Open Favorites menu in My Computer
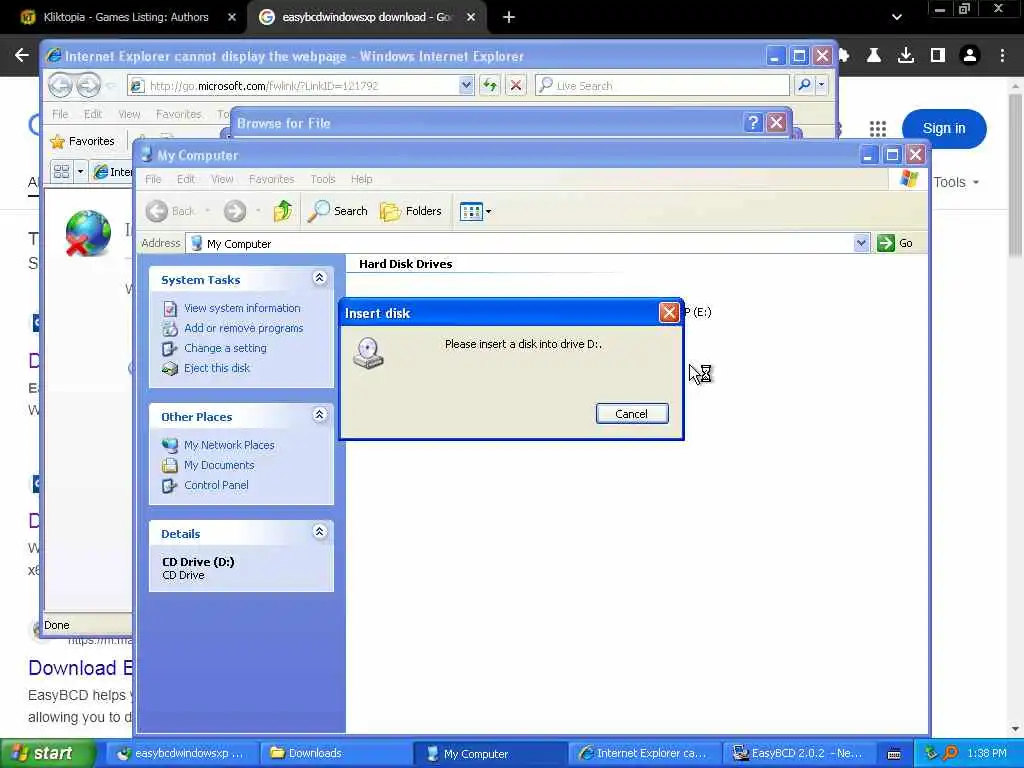The image size is (1024, 768). coord(271,179)
